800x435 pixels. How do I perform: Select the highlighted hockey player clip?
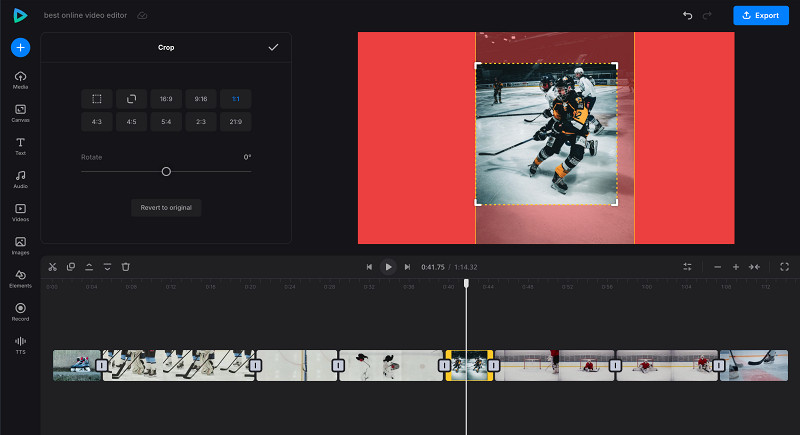click(469, 365)
